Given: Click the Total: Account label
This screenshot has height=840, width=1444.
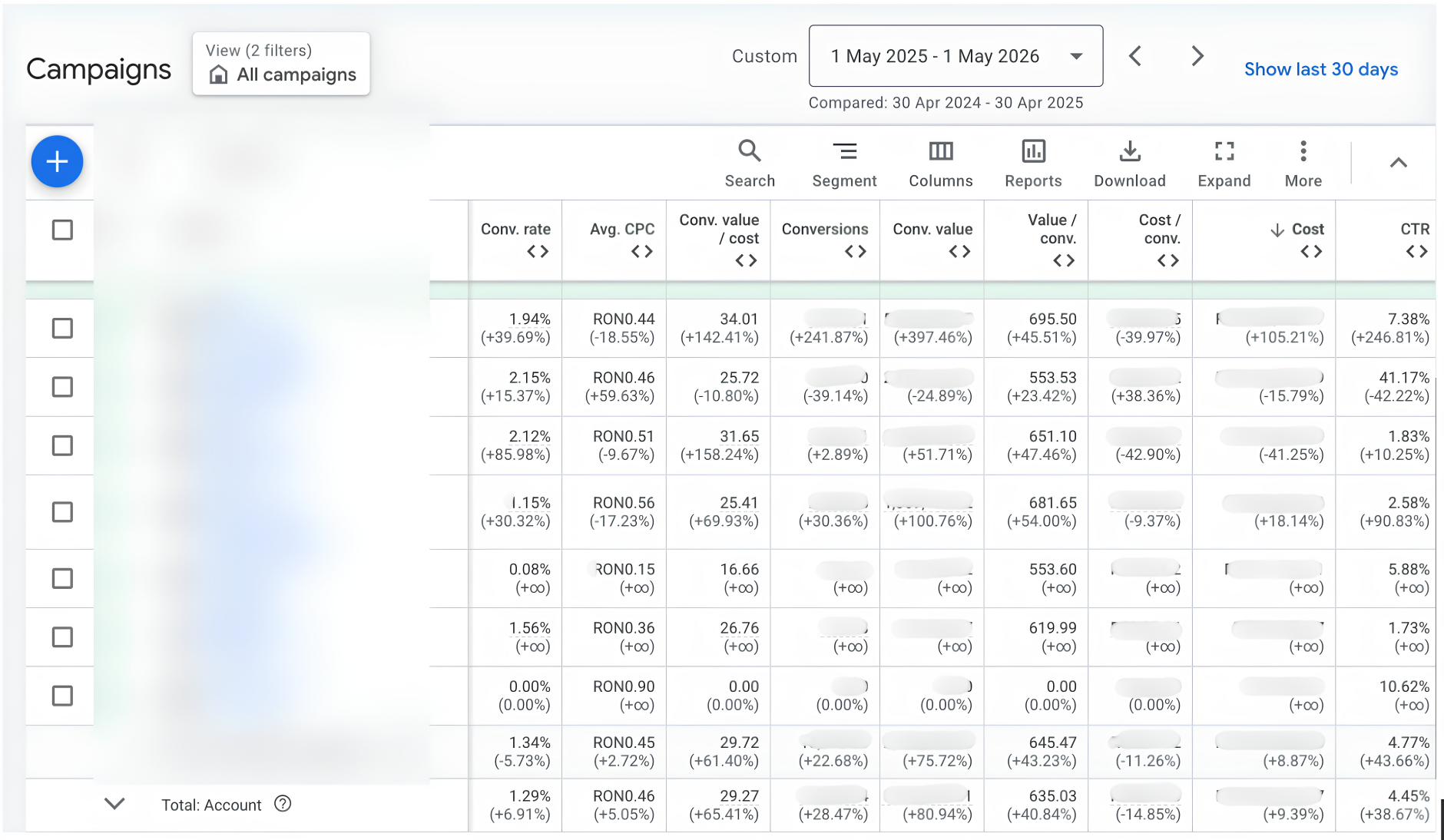Looking at the screenshot, I should (x=211, y=805).
